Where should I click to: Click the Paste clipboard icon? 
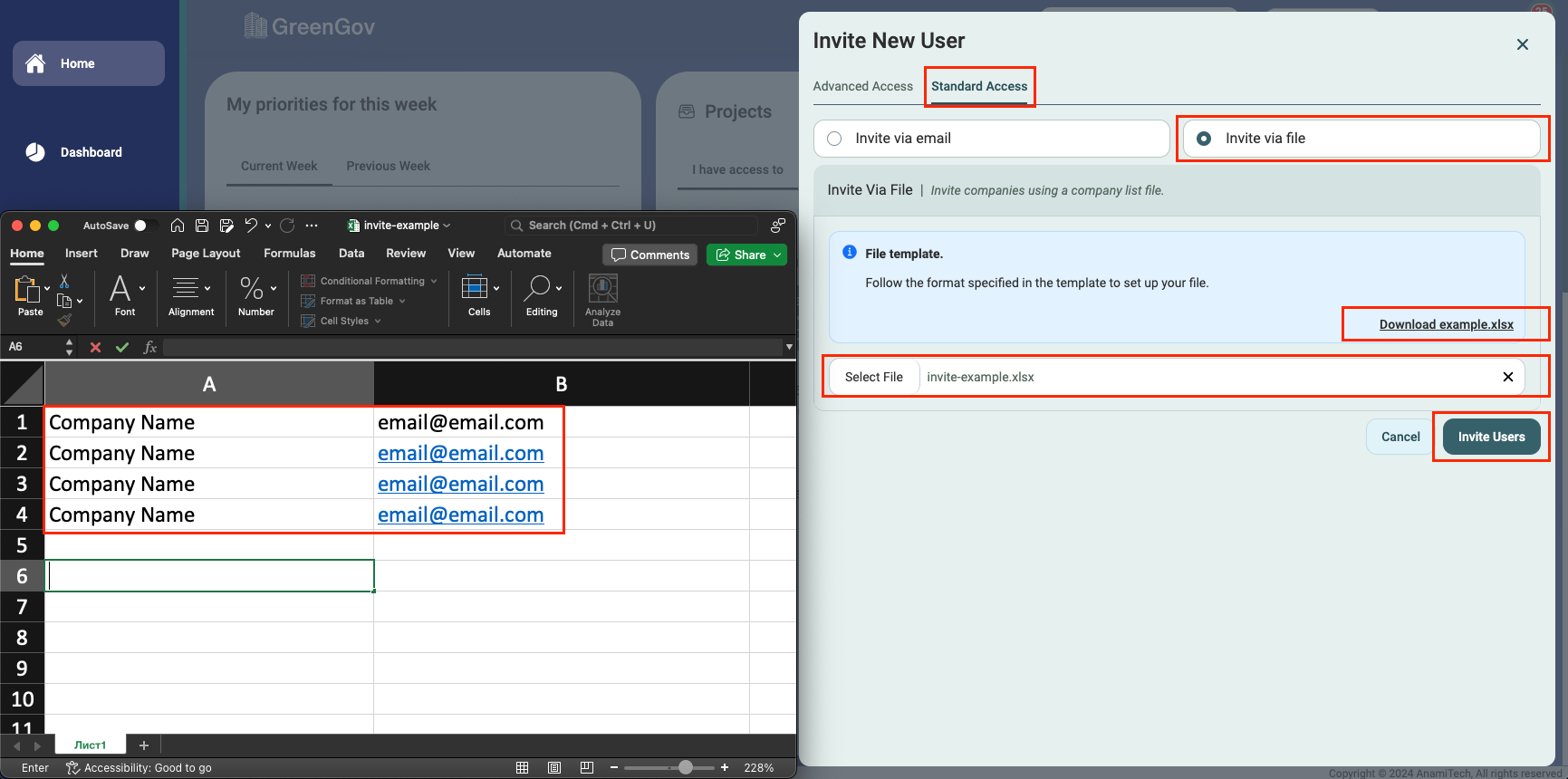coord(27,290)
